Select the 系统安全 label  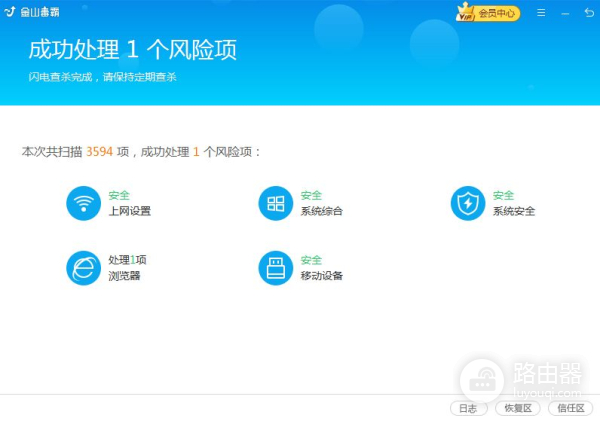514,211
